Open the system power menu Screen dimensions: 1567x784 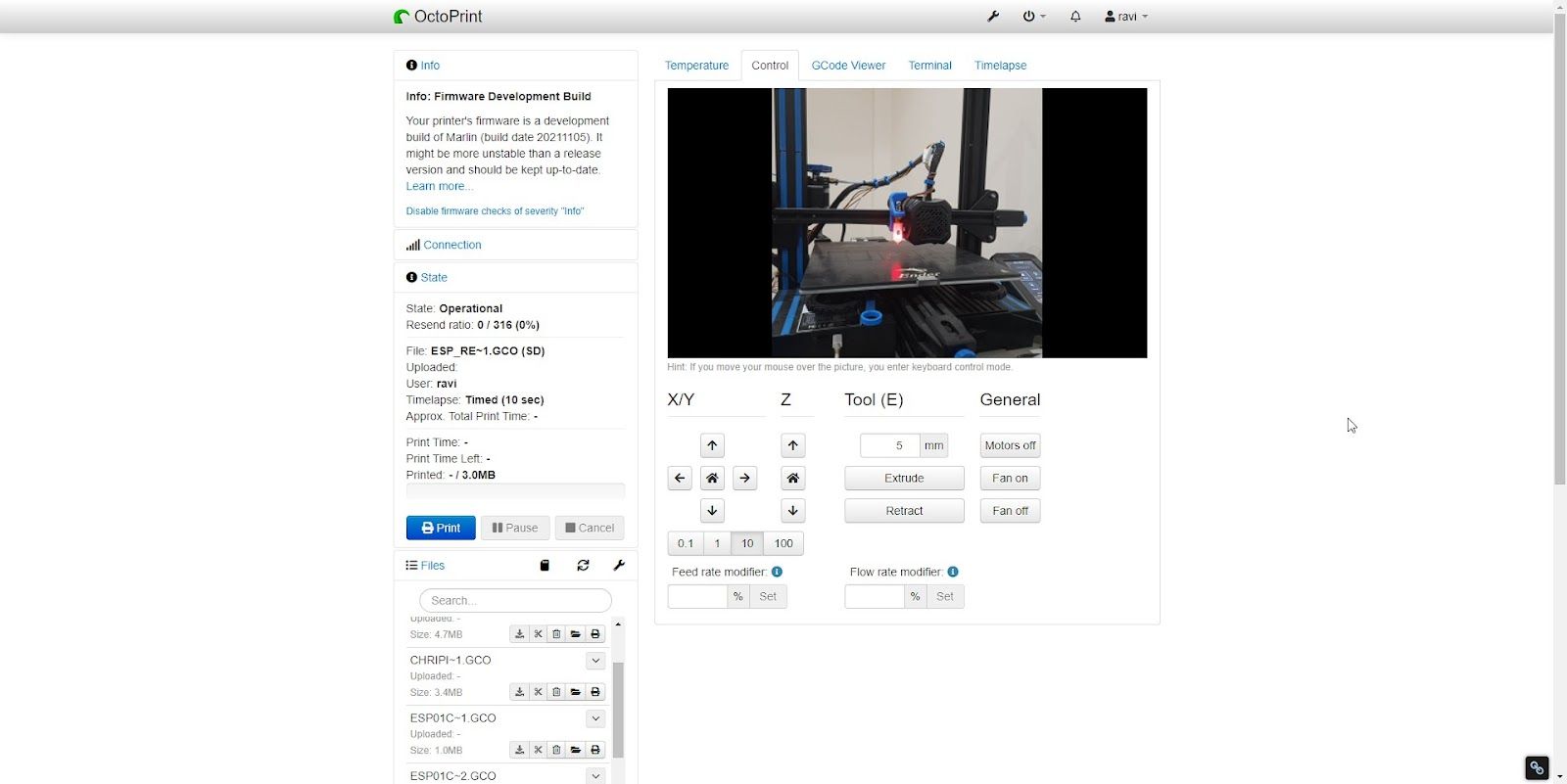(1034, 17)
